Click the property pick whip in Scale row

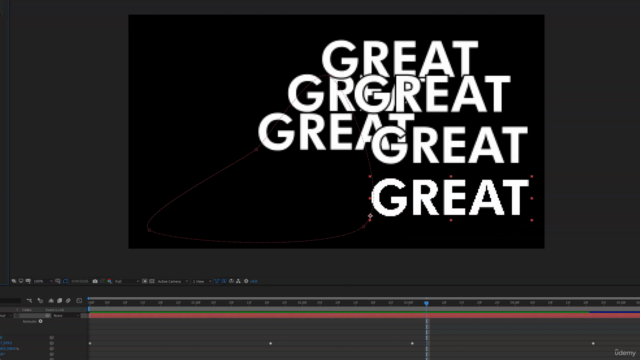[x=51, y=349]
